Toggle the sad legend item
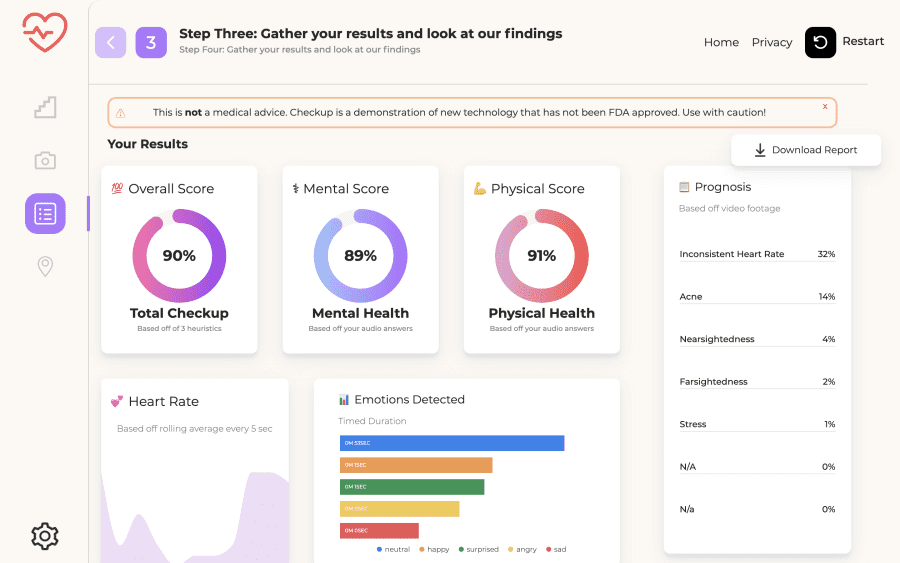Screen dimensions: 900x563 [x=556, y=549]
